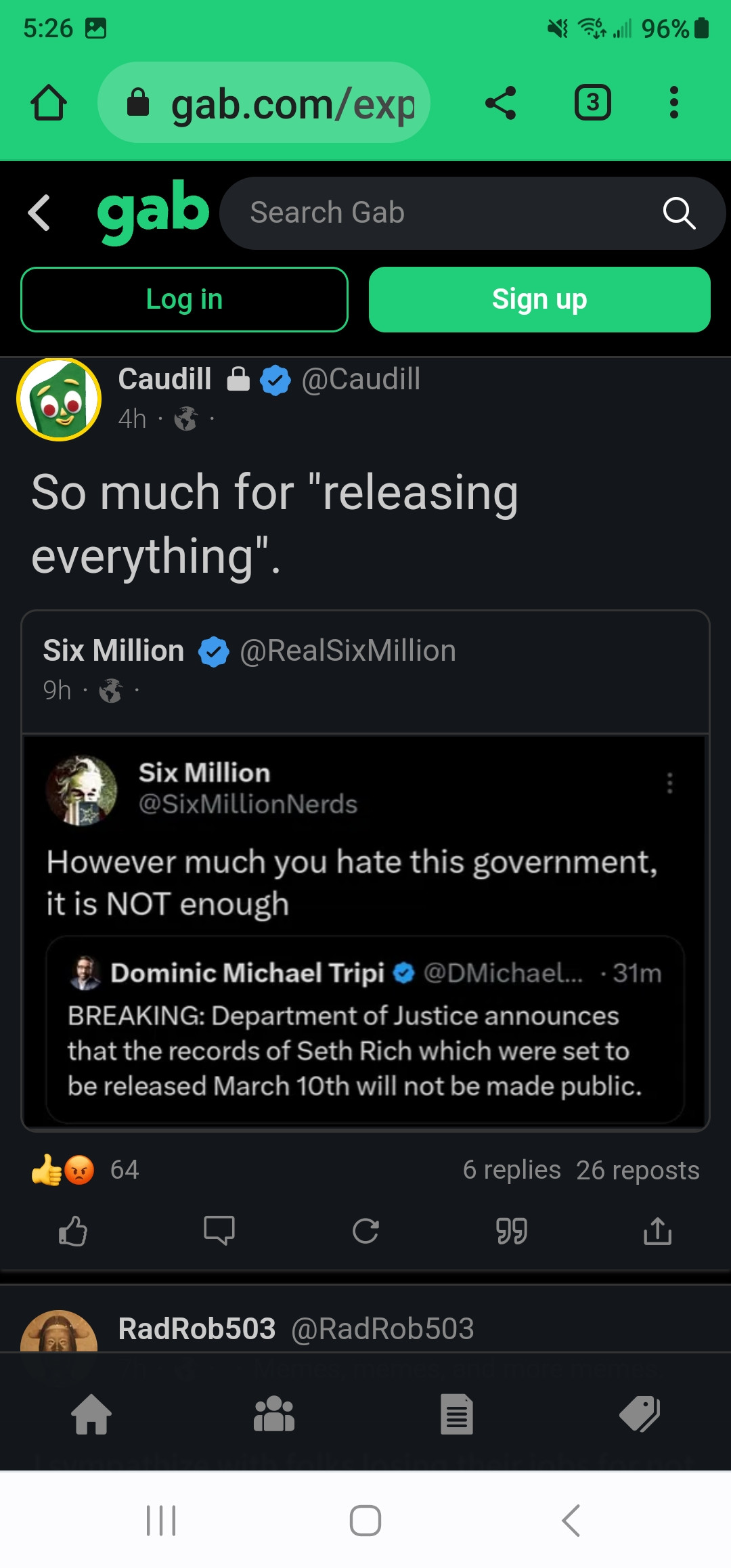Open the browser three-dot overflow menu
Viewport: 731px width, 1568px height.
(673, 103)
